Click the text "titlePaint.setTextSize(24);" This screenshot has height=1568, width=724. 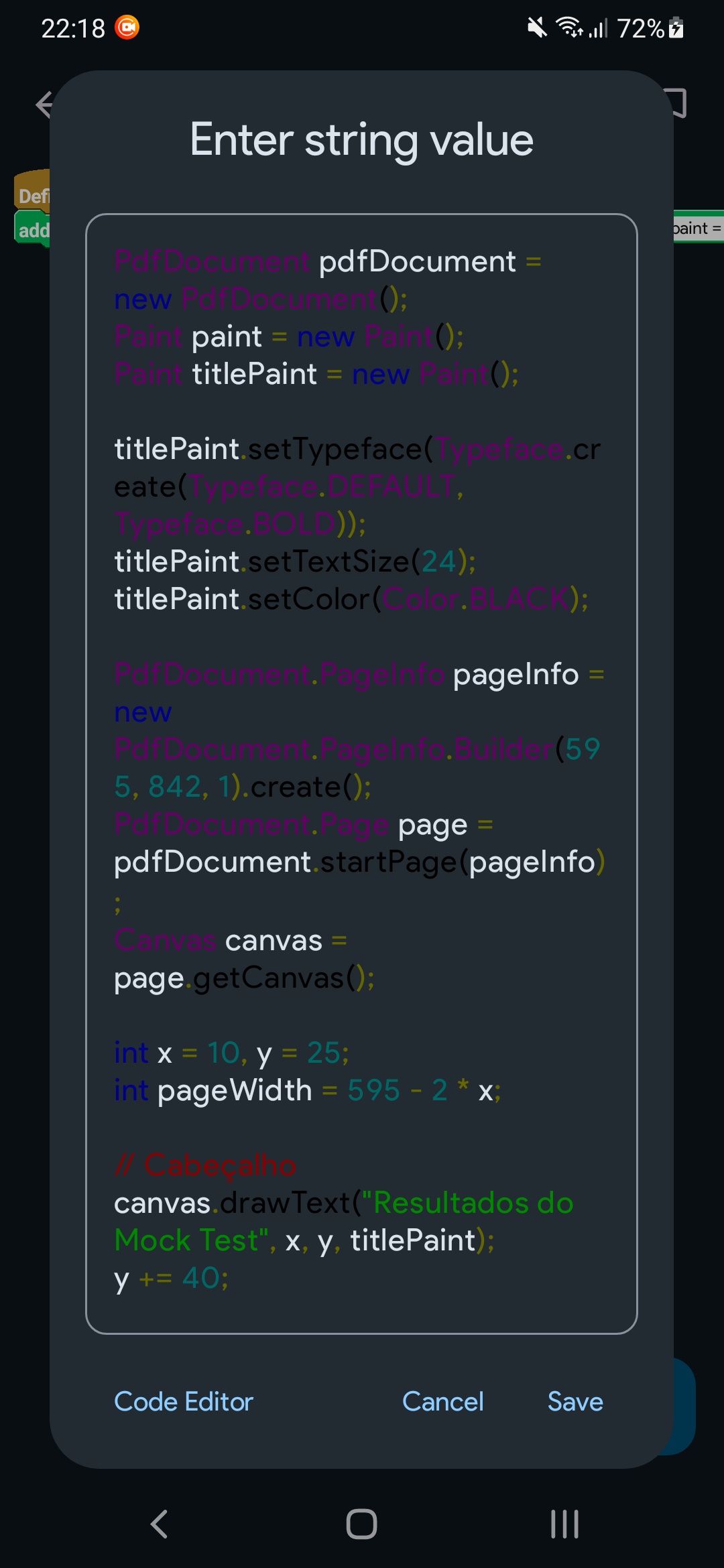pyautogui.click(x=295, y=562)
